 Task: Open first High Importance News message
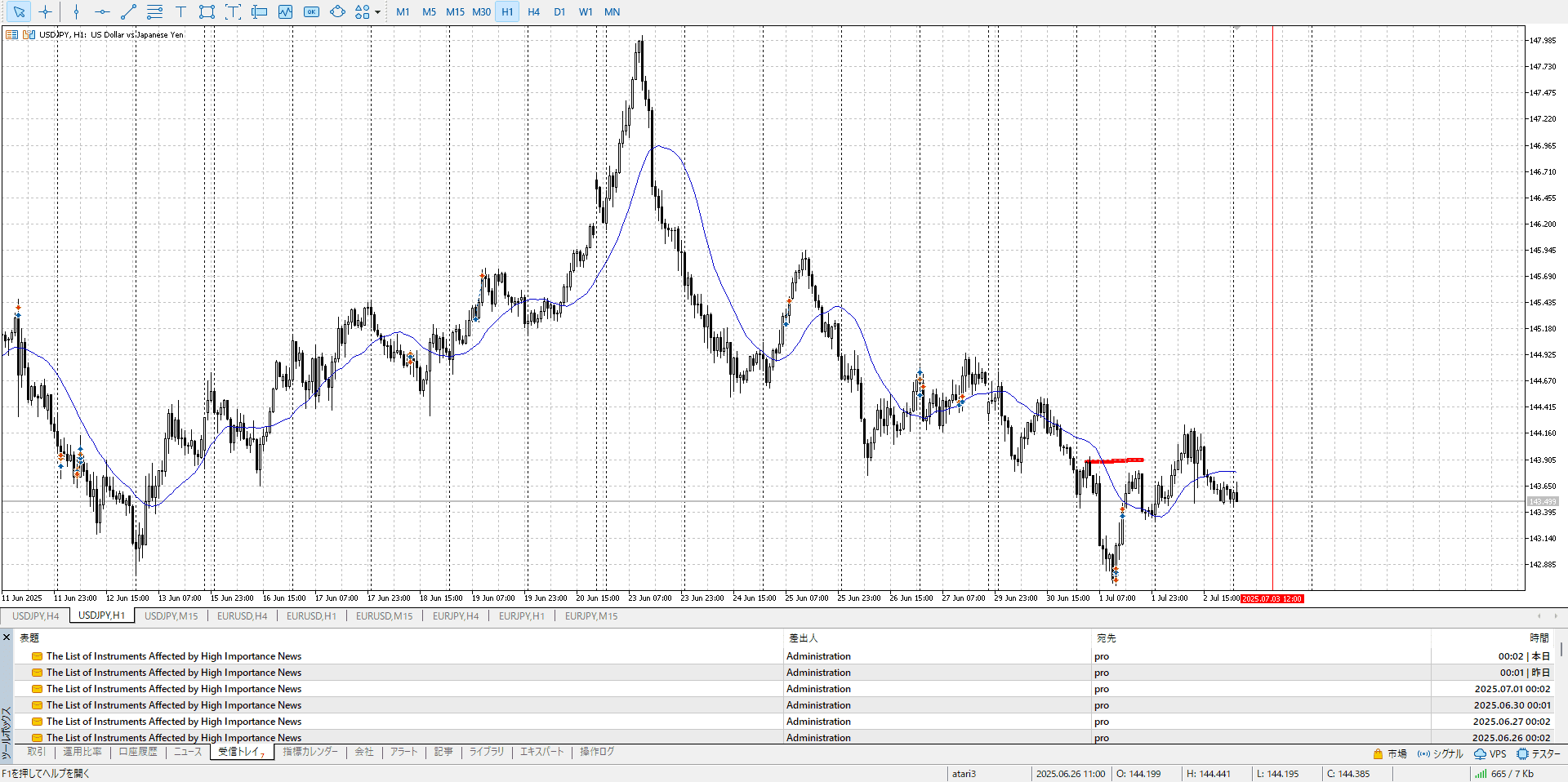[x=173, y=656]
